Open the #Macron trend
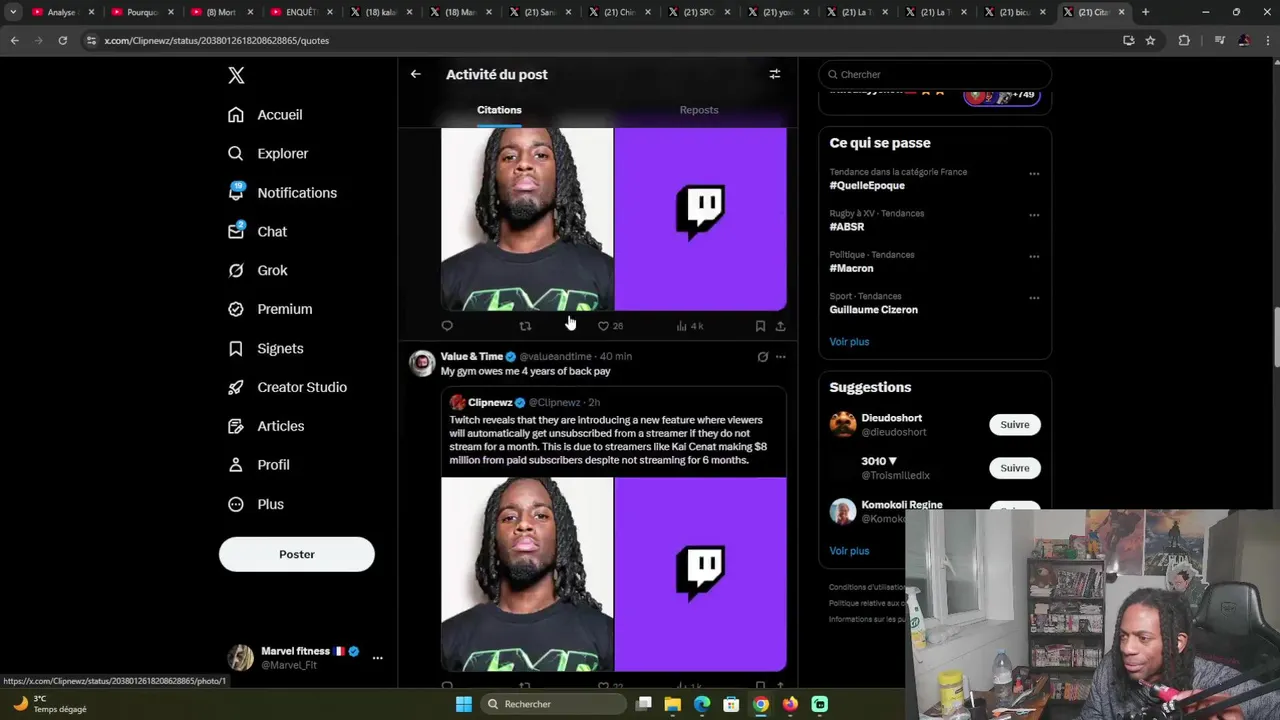The width and height of the screenshot is (1280, 720). 851,268
